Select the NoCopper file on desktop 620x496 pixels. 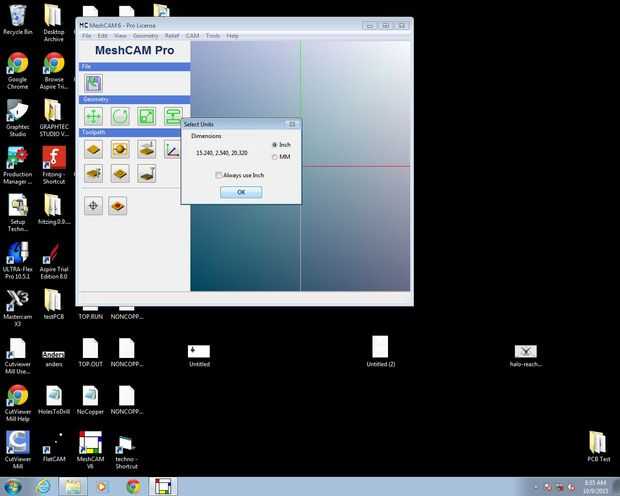[91, 400]
